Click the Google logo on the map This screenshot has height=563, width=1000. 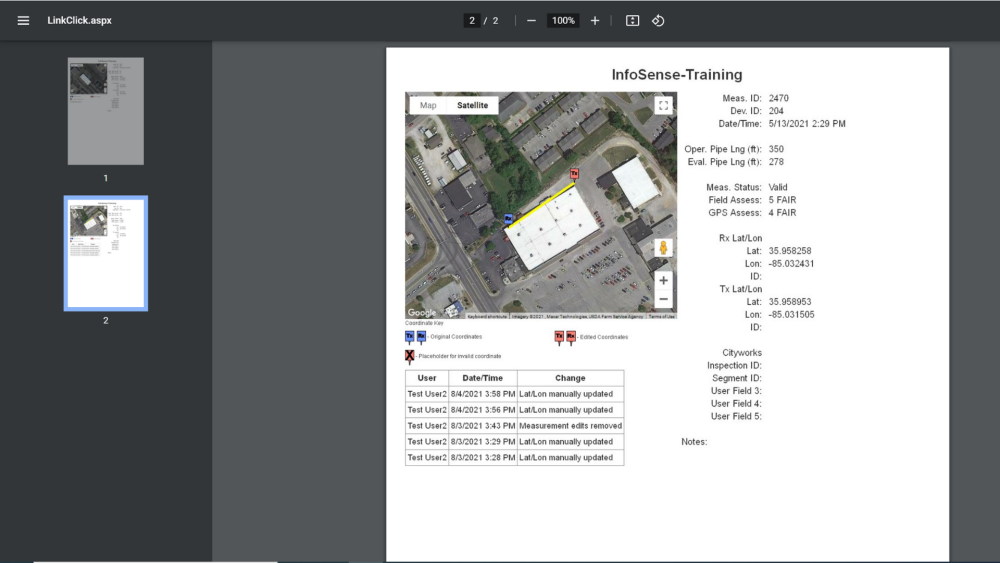pyautogui.click(x=422, y=313)
